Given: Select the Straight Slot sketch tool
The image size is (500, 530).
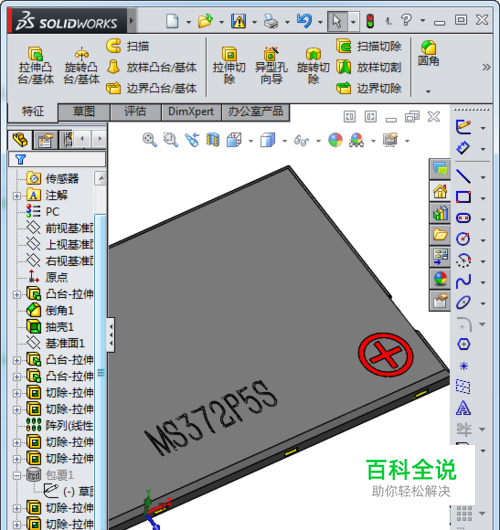Looking at the screenshot, I should coord(463,218).
